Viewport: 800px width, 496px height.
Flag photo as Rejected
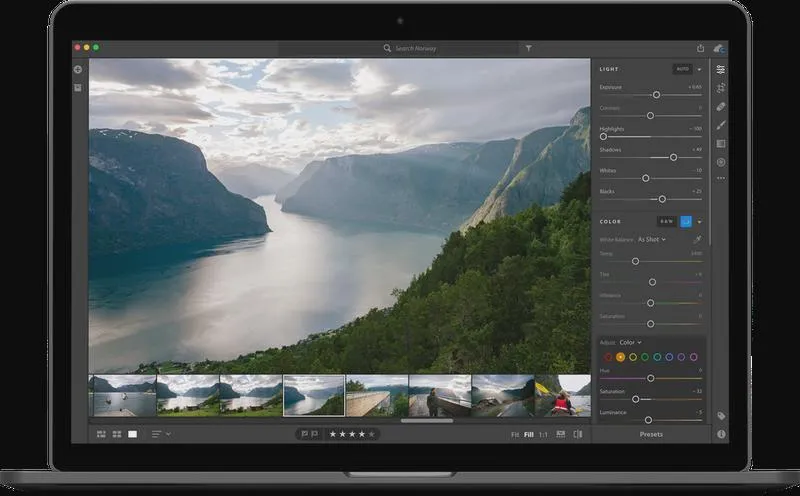tap(314, 434)
